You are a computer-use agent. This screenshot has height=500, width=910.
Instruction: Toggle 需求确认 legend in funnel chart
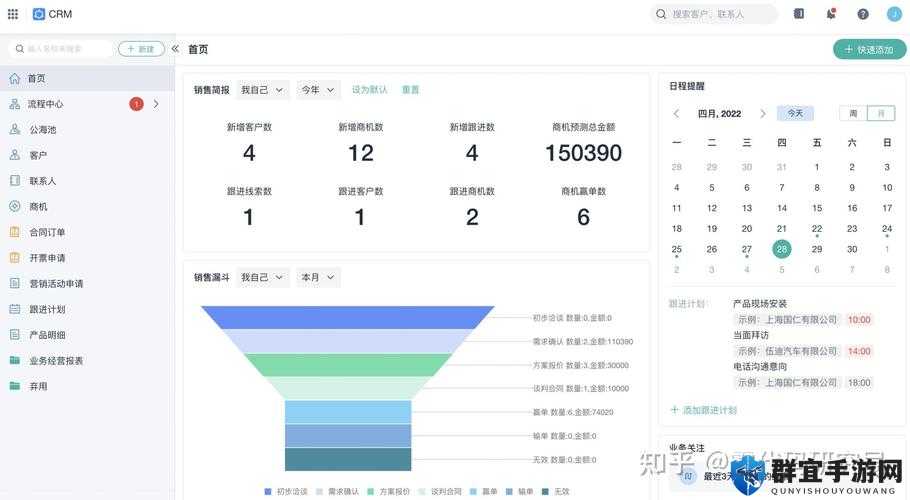tap(337, 491)
